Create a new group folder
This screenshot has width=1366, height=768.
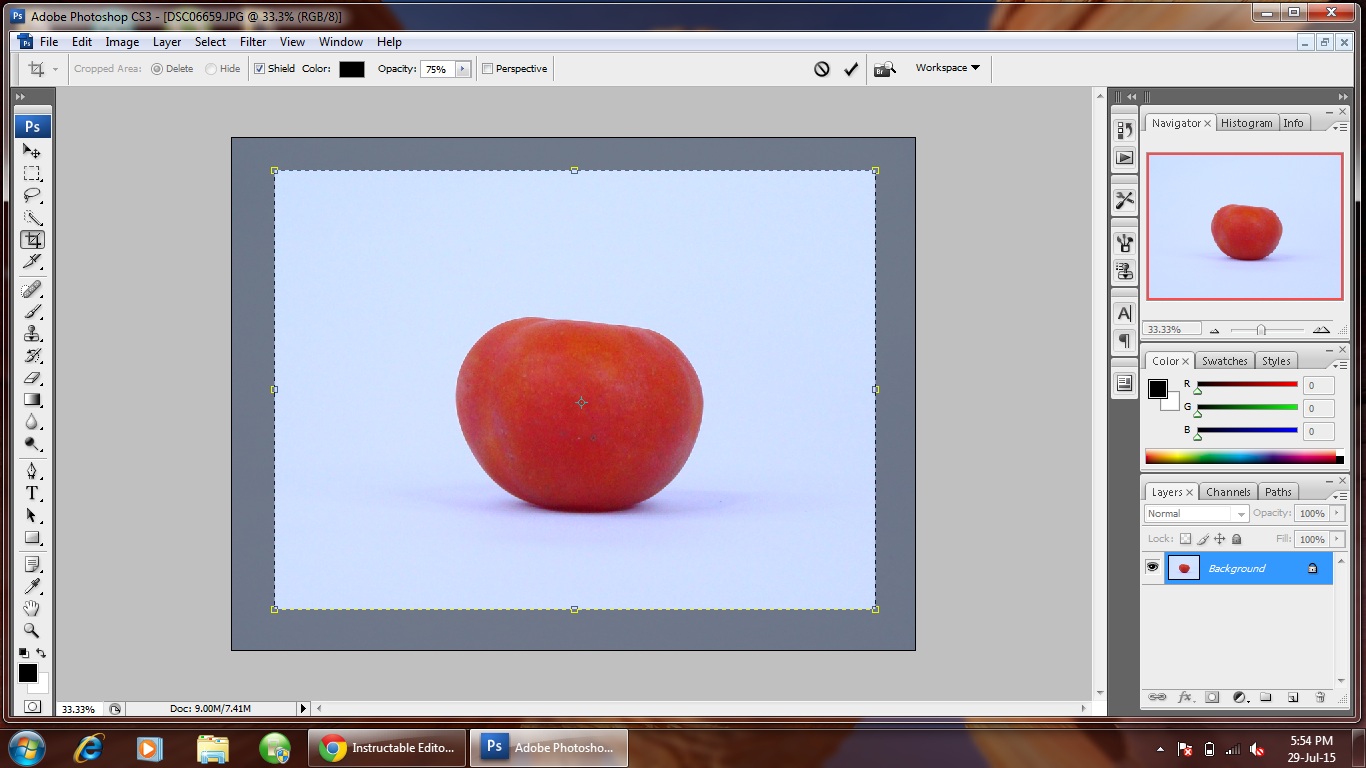click(1265, 697)
